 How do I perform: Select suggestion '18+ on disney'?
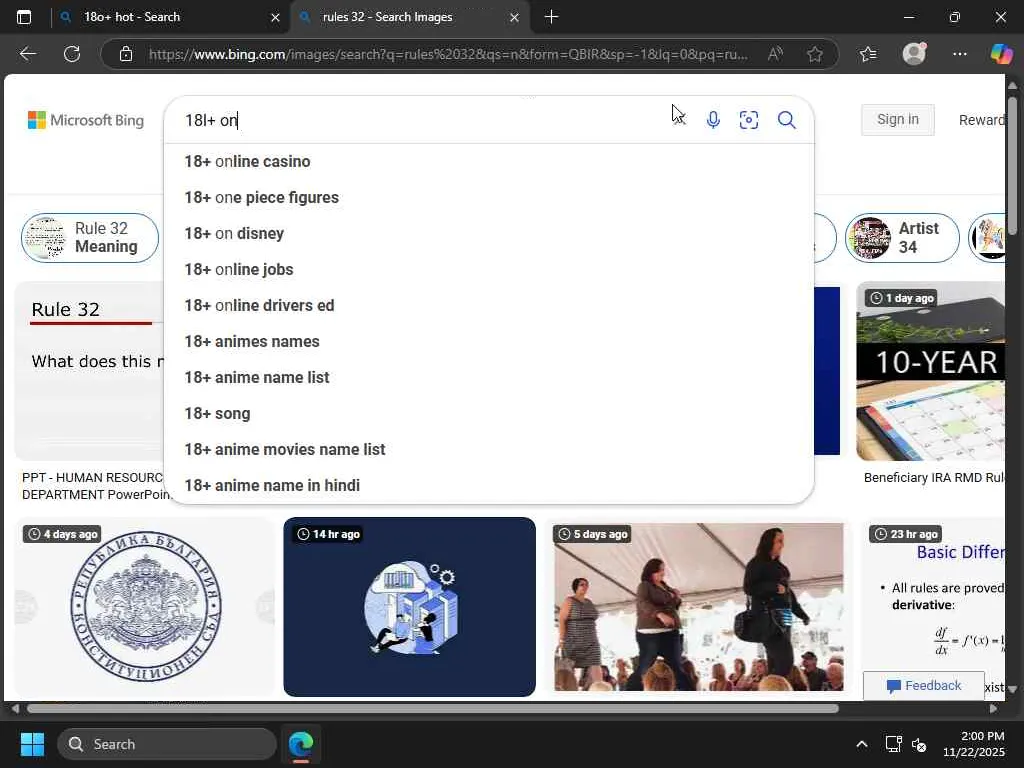pyautogui.click(x=488, y=233)
